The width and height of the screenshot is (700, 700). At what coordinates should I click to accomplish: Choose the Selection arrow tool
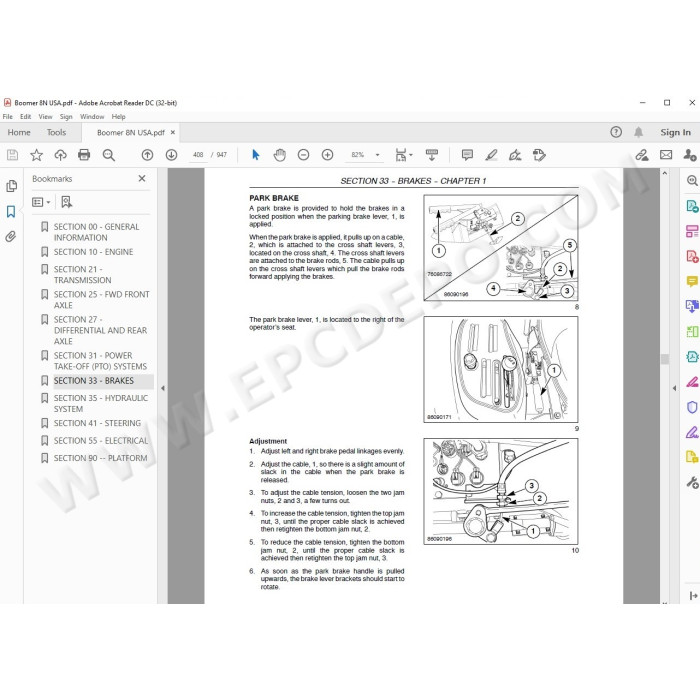(x=255, y=155)
